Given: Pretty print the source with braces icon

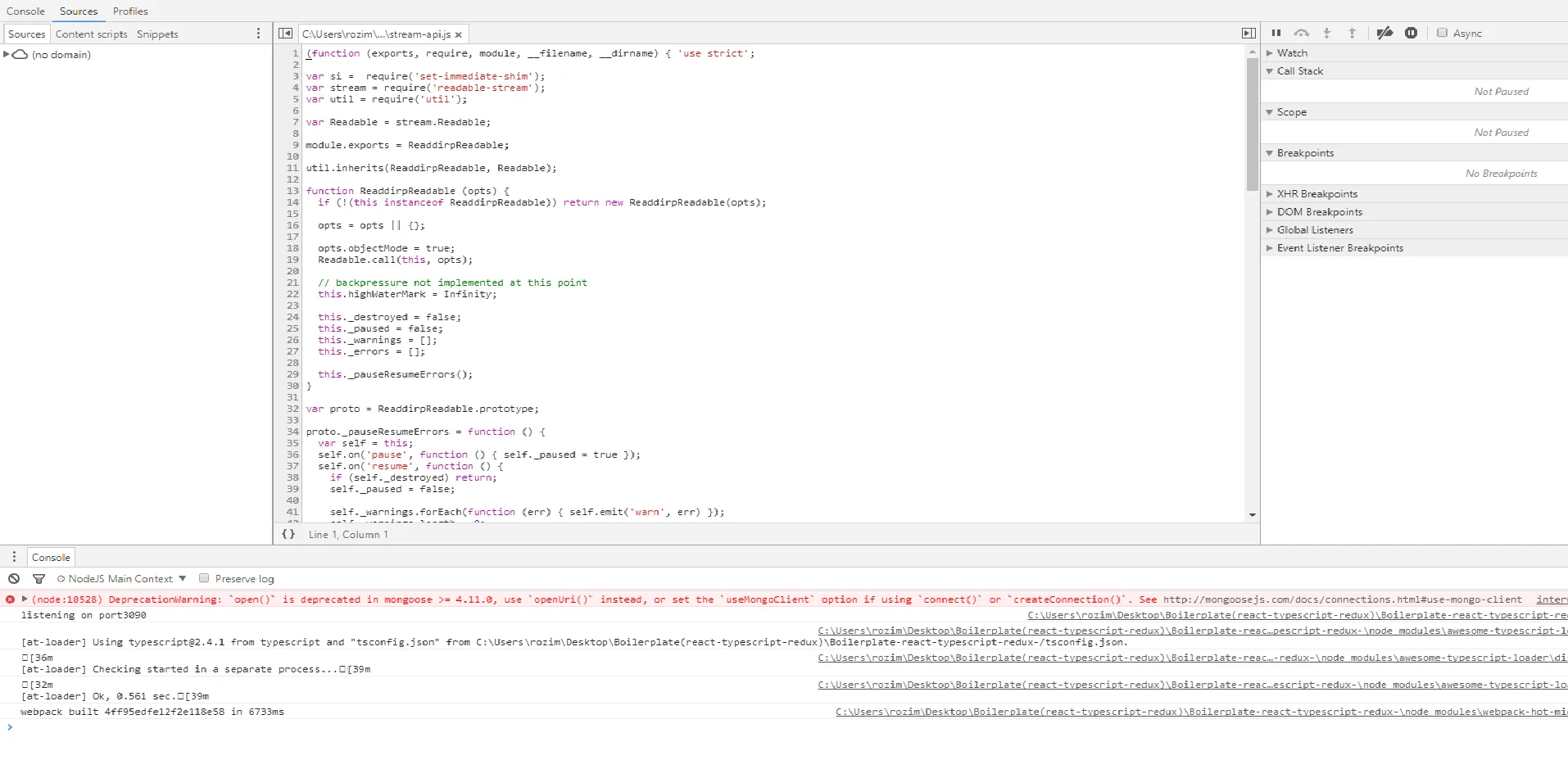Looking at the screenshot, I should [x=288, y=534].
